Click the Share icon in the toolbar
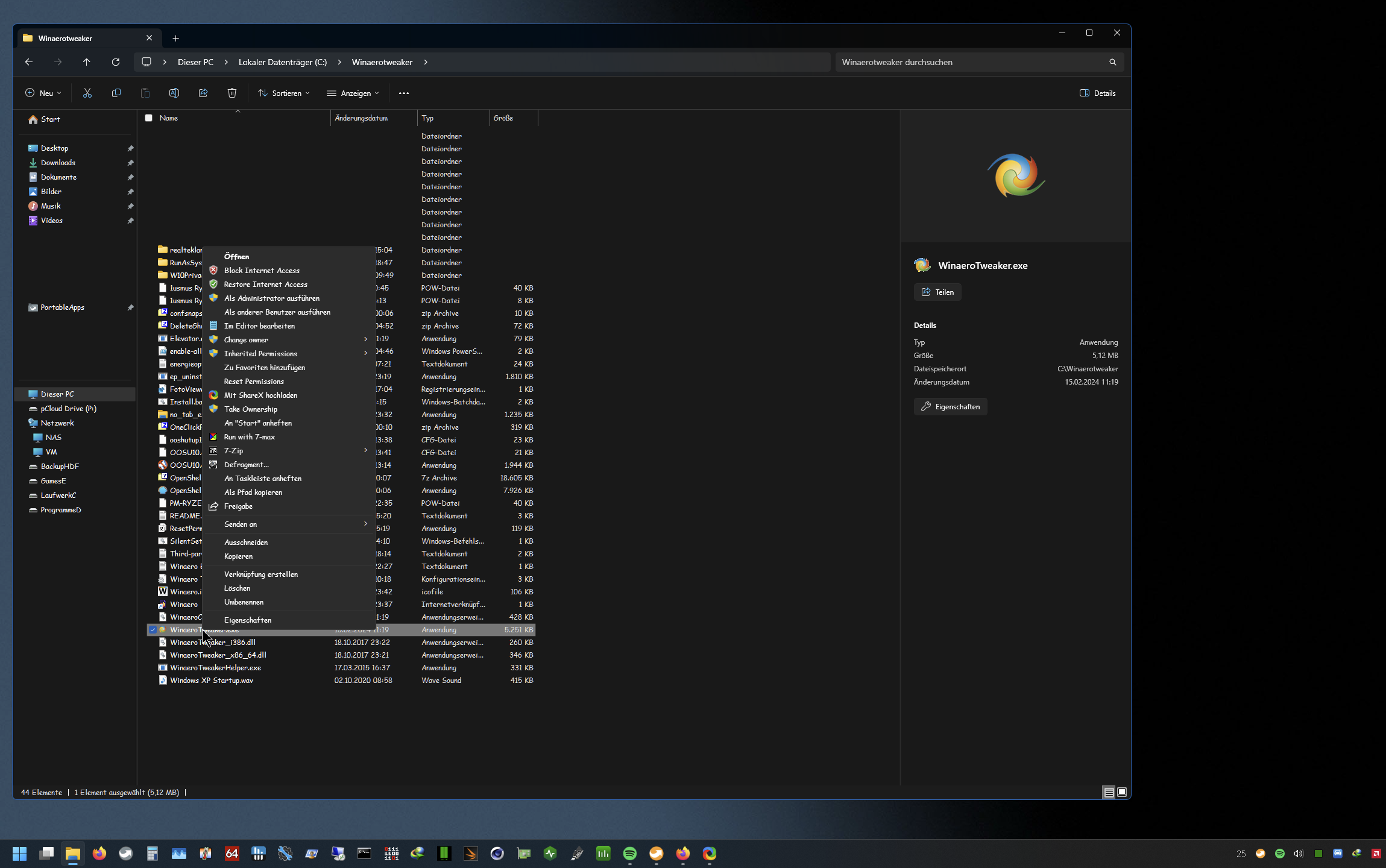 click(x=203, y=93)
